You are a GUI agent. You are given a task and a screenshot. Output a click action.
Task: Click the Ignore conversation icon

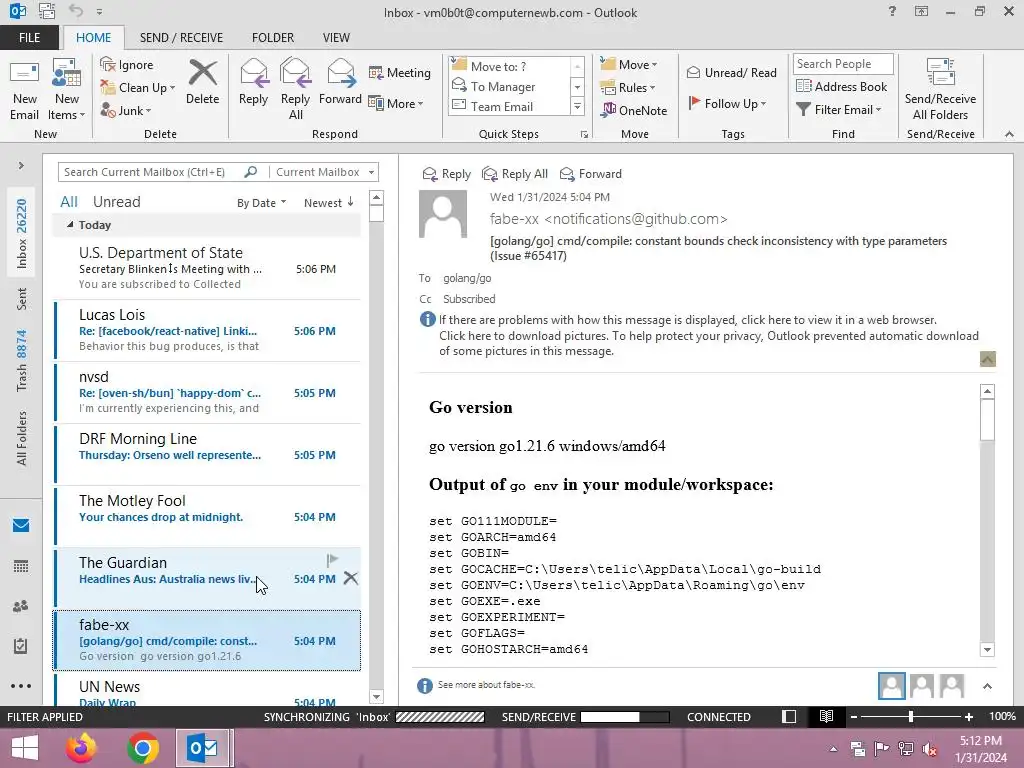[x=127, y=65]
